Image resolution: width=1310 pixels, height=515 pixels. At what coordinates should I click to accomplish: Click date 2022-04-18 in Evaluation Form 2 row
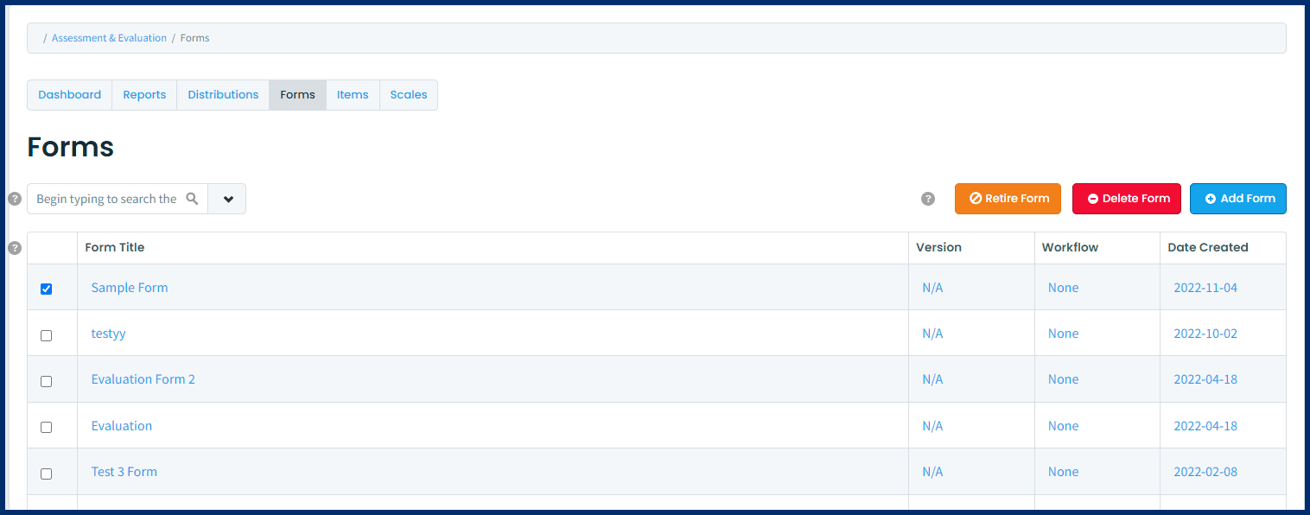[x=1205, y=380]
